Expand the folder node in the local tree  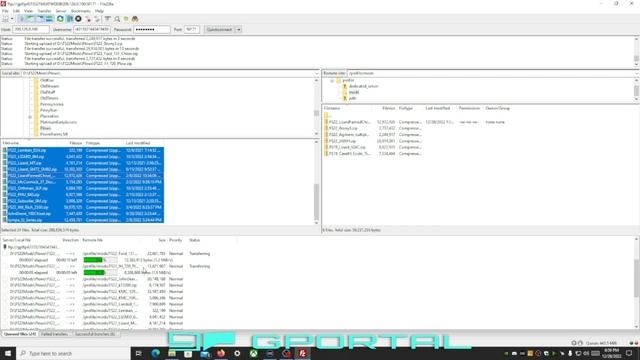[30, 116]
